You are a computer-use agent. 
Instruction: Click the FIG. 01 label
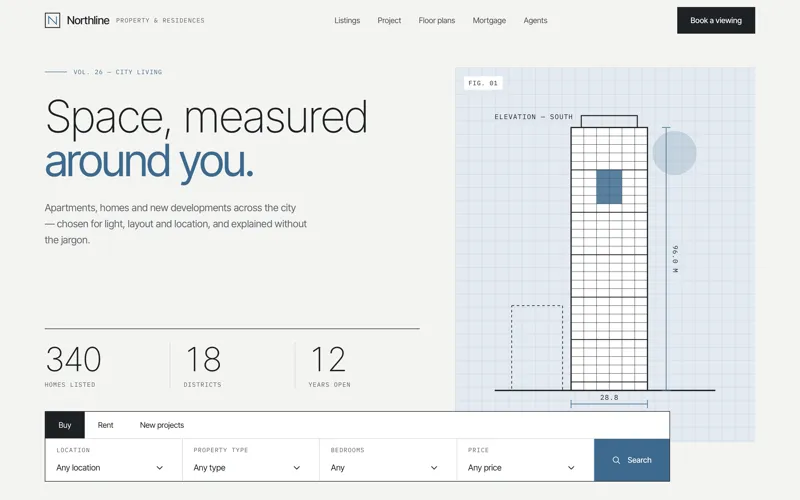pos(483,83)
